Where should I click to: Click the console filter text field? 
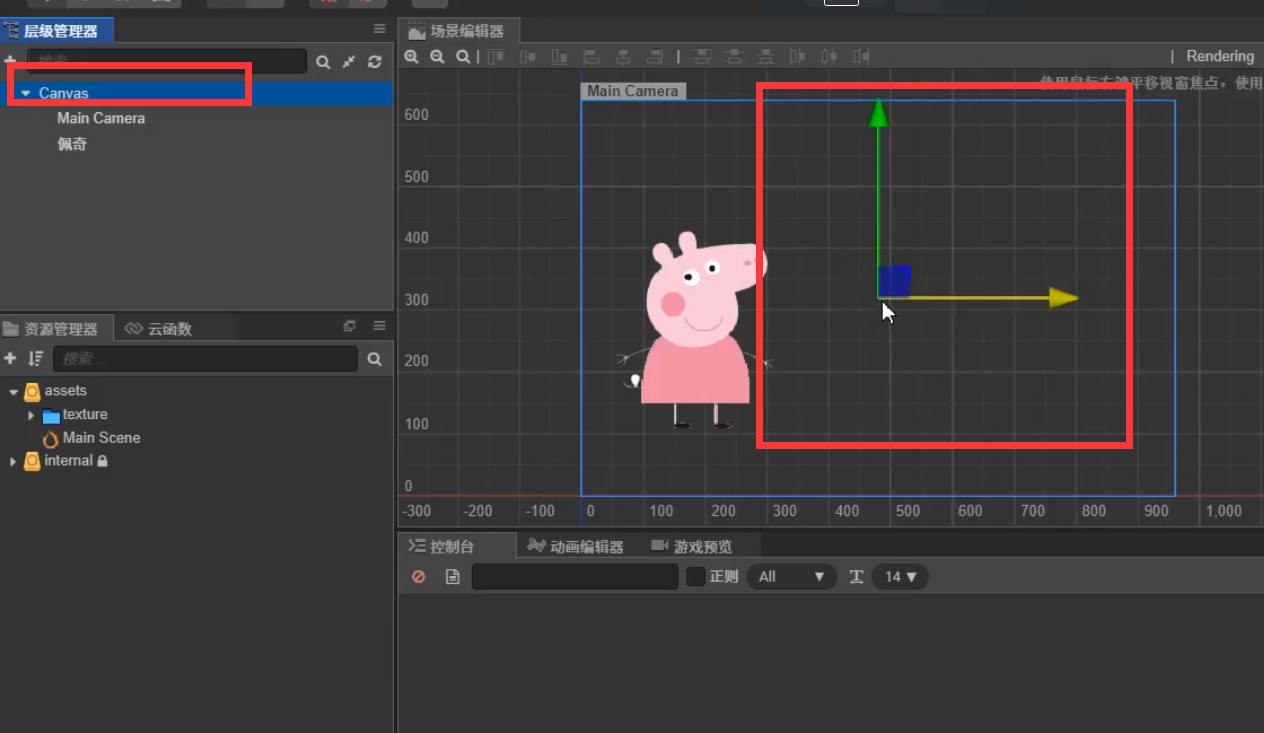pos(575,577)
